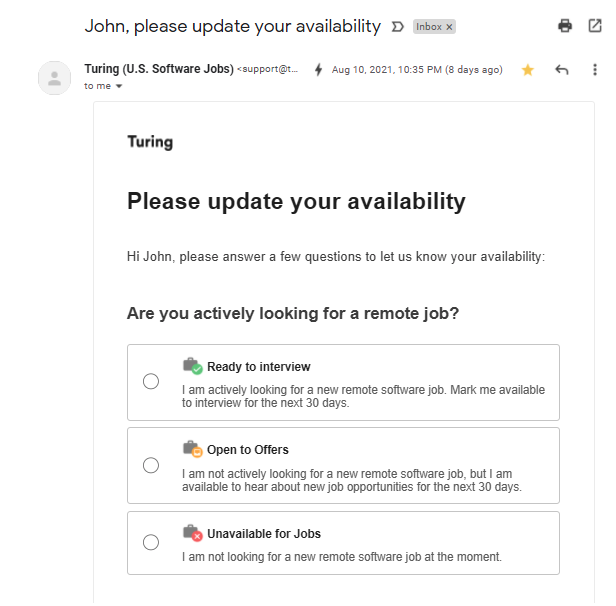Print this email with the printer icon
The width and height of the screenshot is (616, 606).
click(x=565, y=26)
